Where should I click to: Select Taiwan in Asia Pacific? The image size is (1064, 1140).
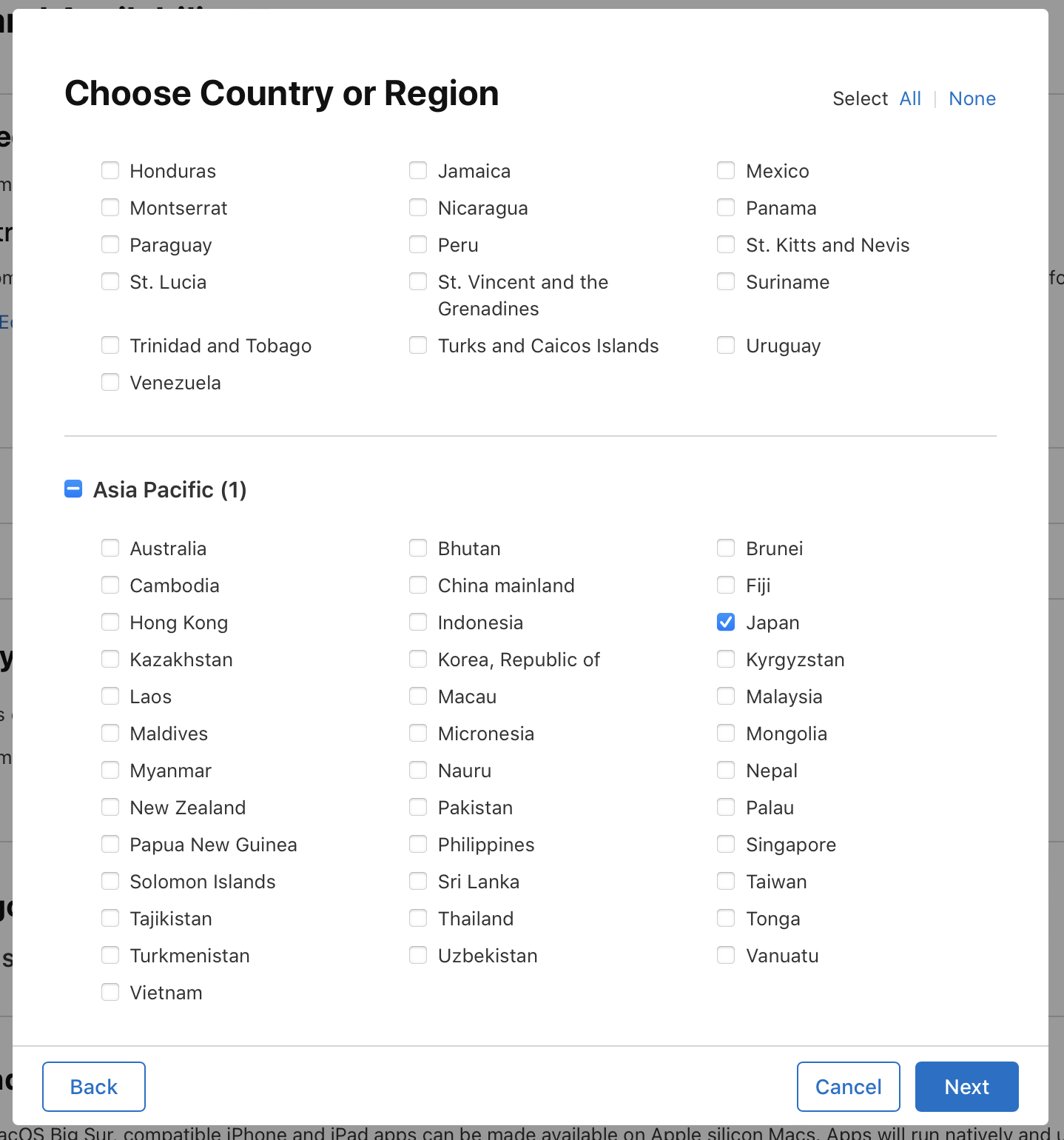[725, 881]
